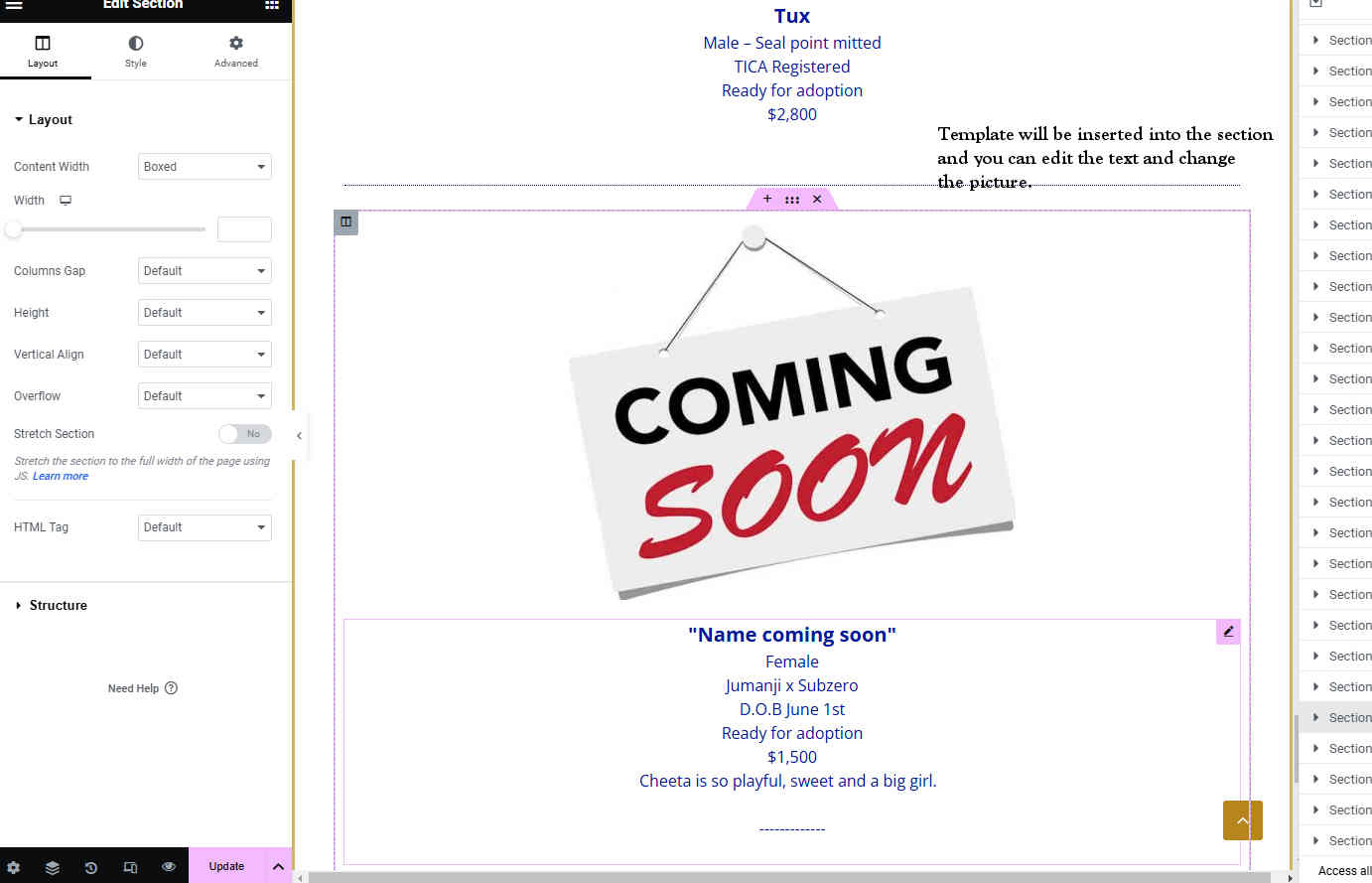This screenshot has width=1372, height=883.
Task: Delete the section with X handle icon
Action: pos(817,199)
